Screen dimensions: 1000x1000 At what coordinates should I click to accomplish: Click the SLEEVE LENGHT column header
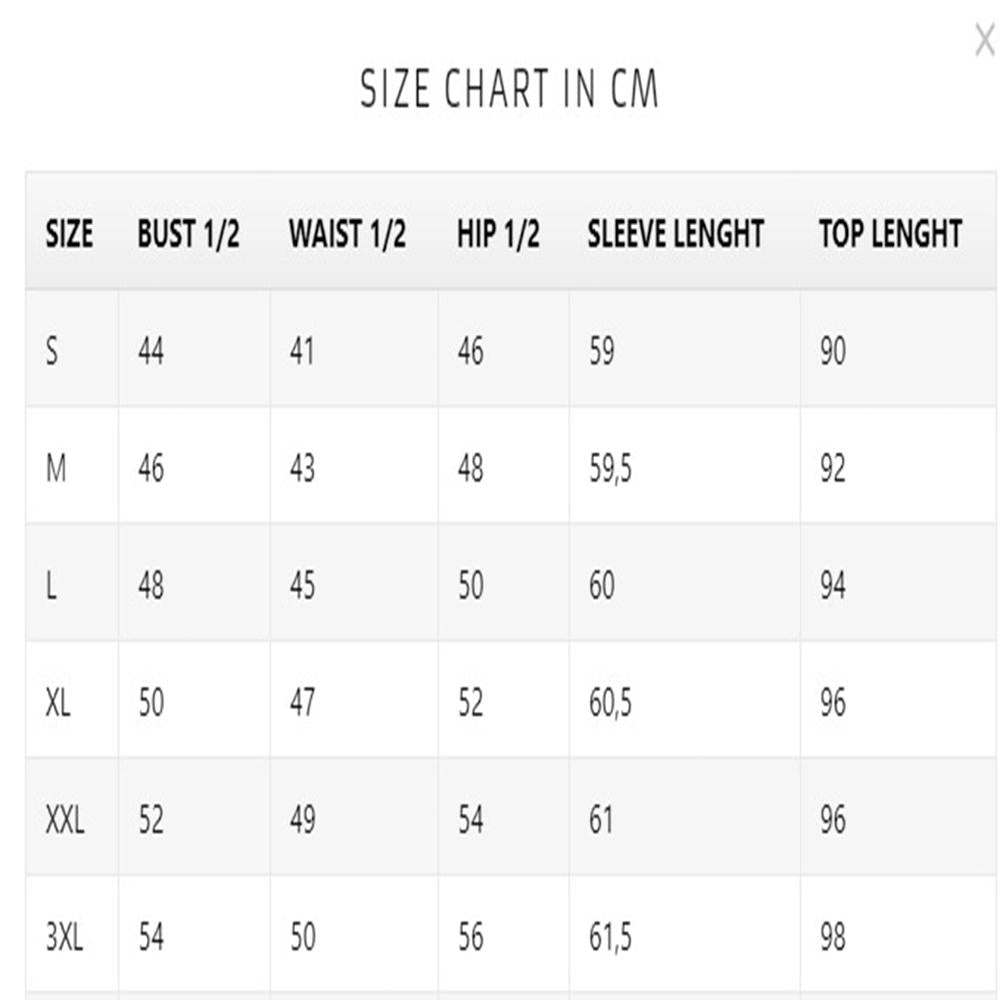(676, 233)
